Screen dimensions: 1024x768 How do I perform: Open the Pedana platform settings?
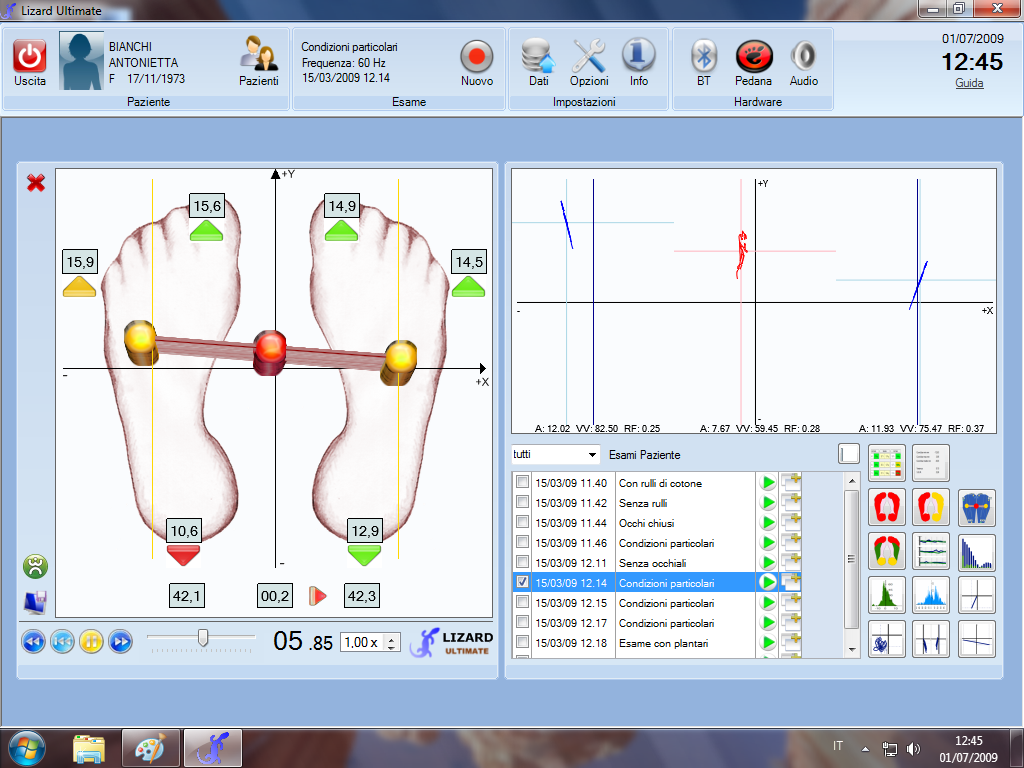[x=753, y=56]
